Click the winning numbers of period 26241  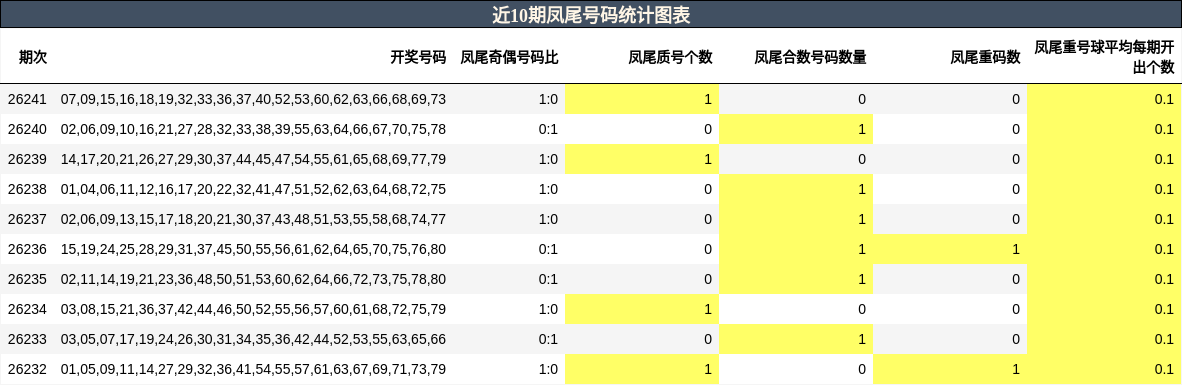pos(253,99)
